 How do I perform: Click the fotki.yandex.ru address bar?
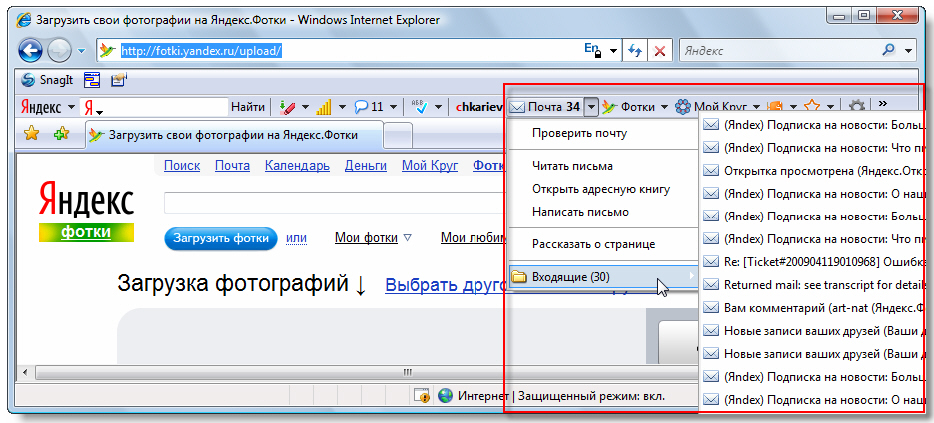pos(340,51)
